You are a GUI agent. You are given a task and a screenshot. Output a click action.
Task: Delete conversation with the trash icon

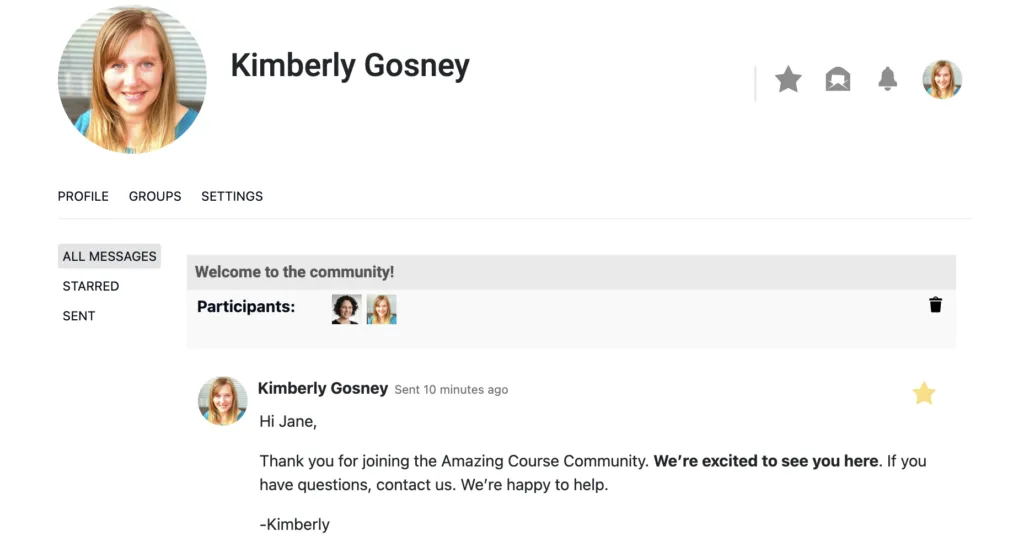935,305
